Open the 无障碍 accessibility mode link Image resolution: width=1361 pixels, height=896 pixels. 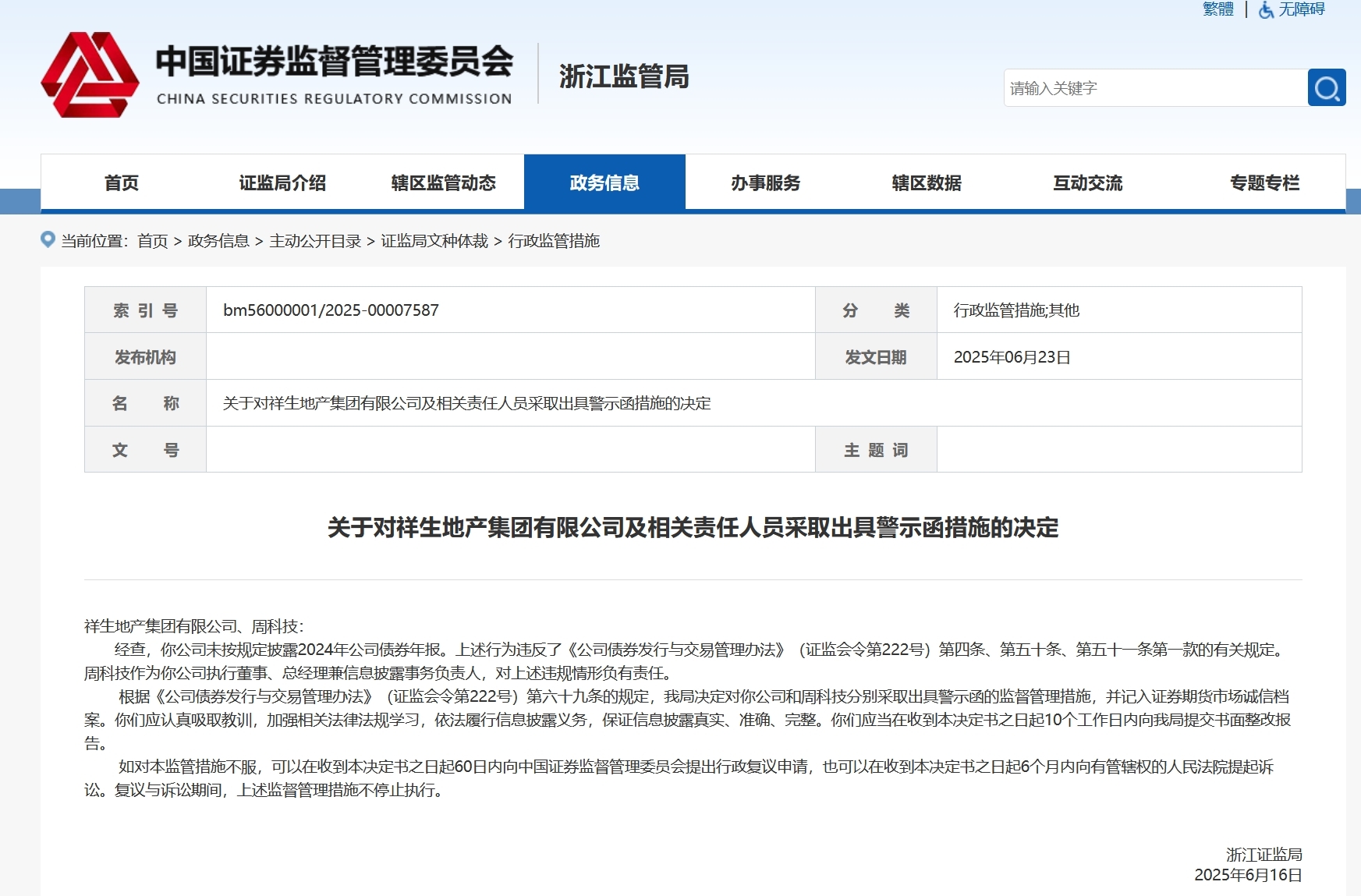point(1301,9)
